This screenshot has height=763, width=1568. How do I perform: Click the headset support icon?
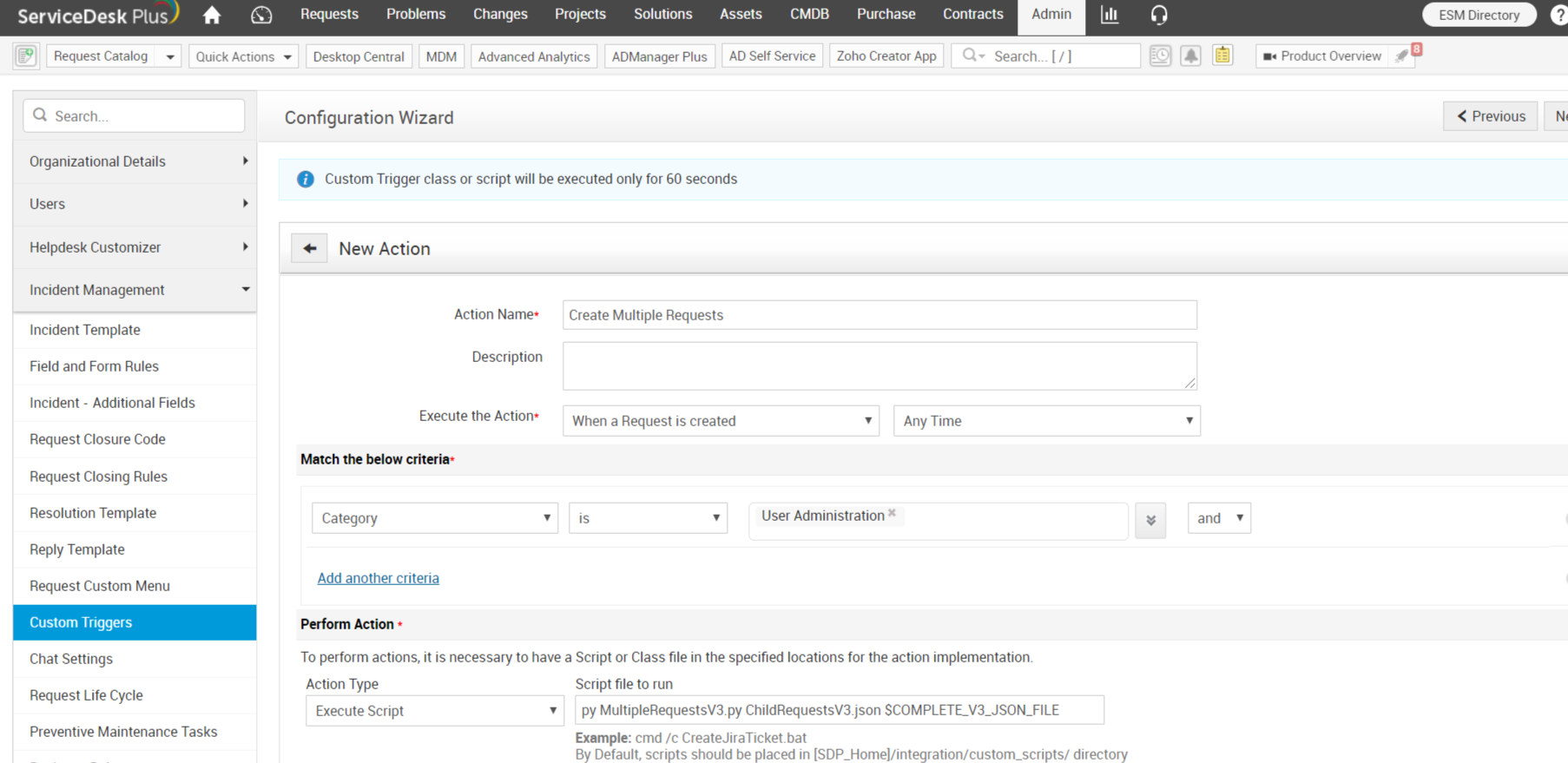[x=1158, y=15]
